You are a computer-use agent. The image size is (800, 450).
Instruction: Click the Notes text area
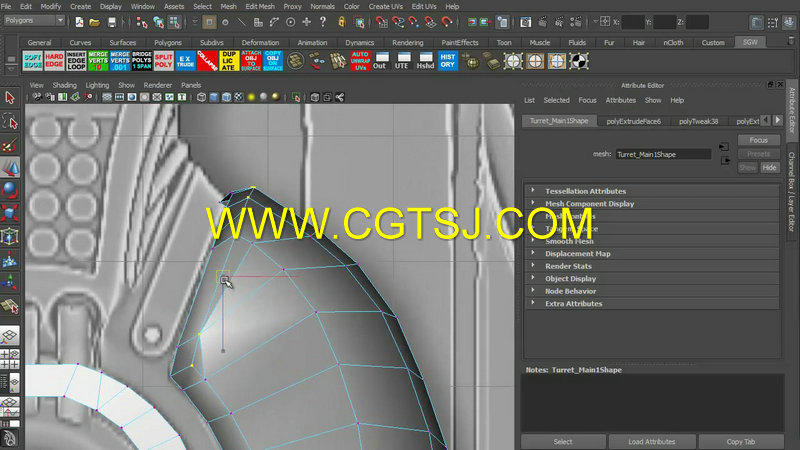652,403
